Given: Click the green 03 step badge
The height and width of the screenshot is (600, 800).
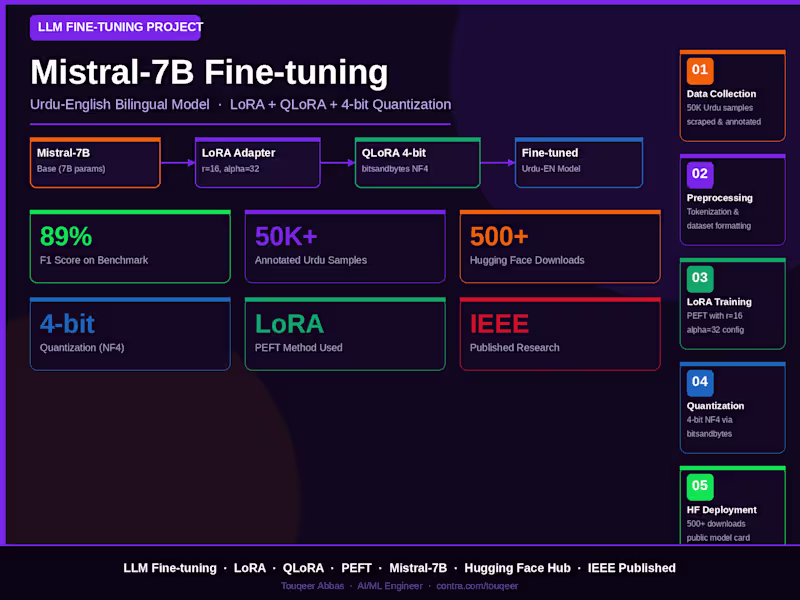Looking at the screenshot, I should [699, 279].
